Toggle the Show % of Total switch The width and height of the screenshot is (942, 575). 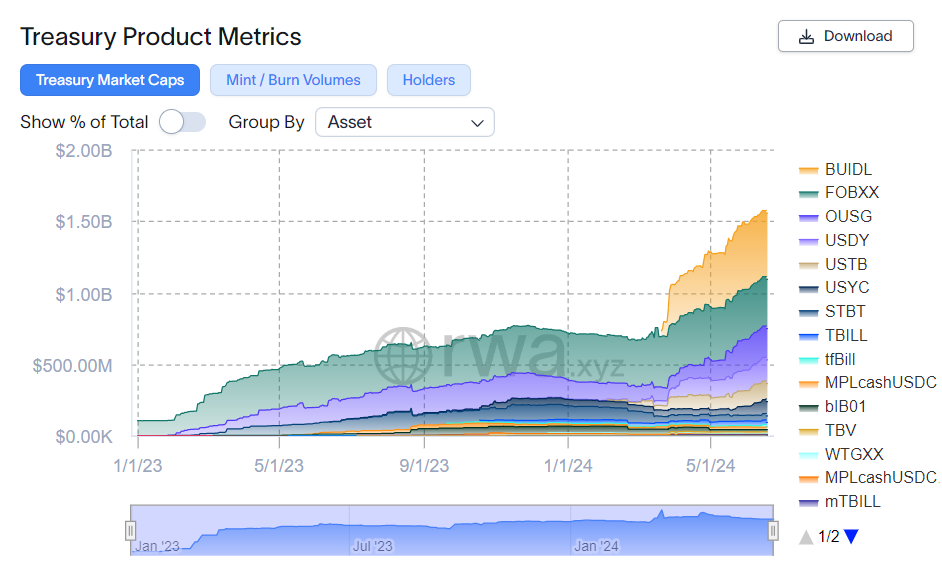pyautogui.click(x=183, y=122)
